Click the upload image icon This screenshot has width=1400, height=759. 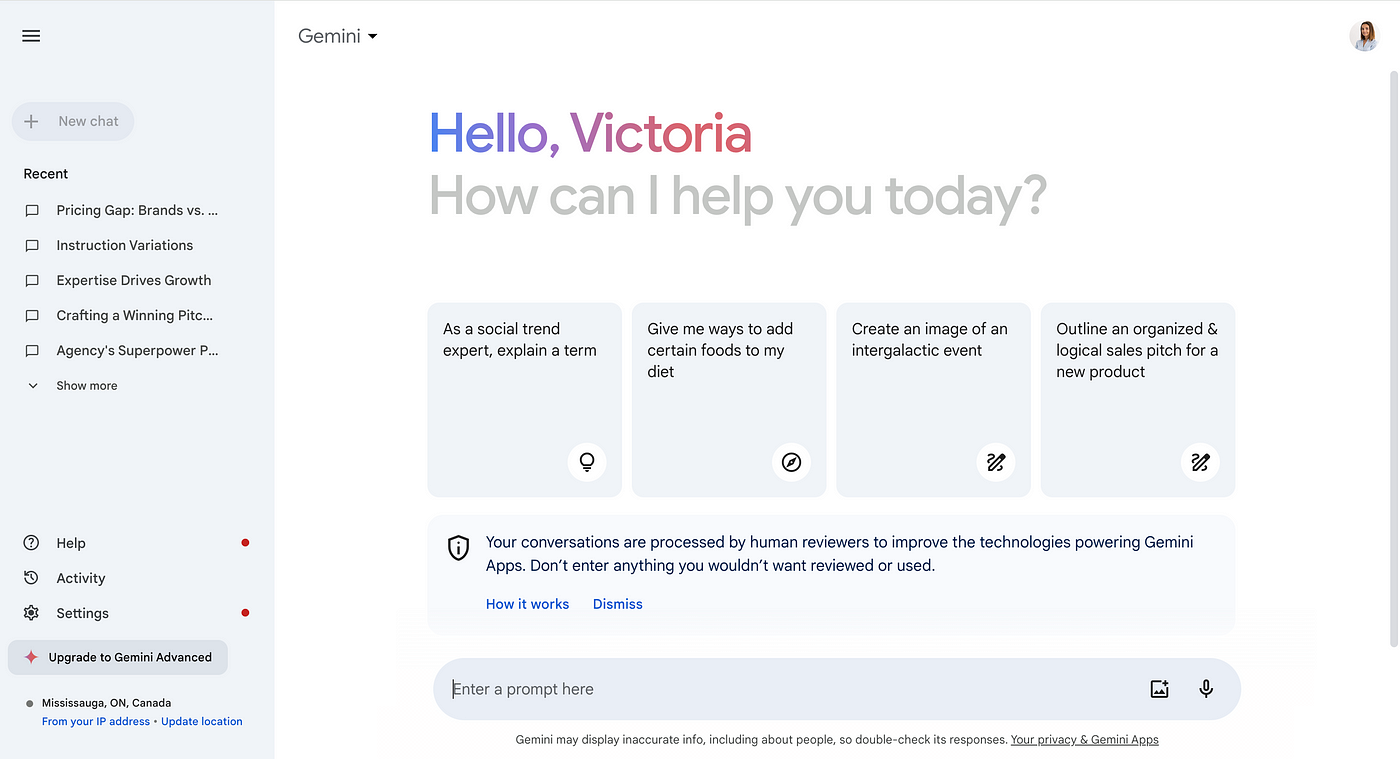[1159, 689]
